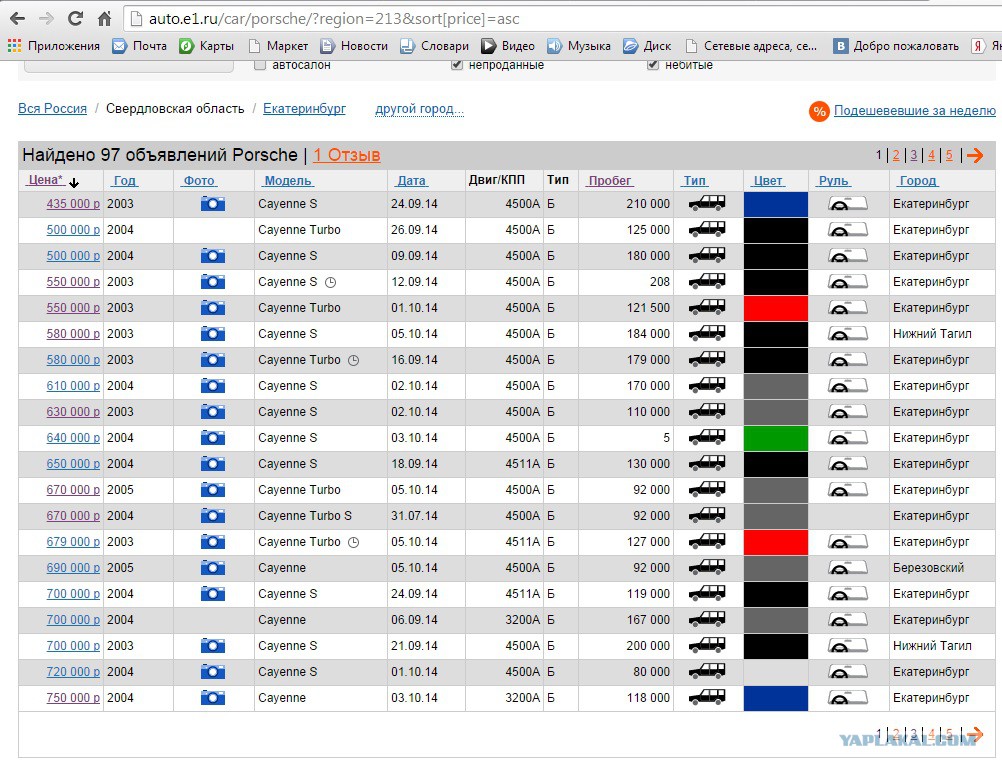This screenshot has width=1002, height=770.
Task: Go to next page via top orange arrow
Action: tap(975, 155)
